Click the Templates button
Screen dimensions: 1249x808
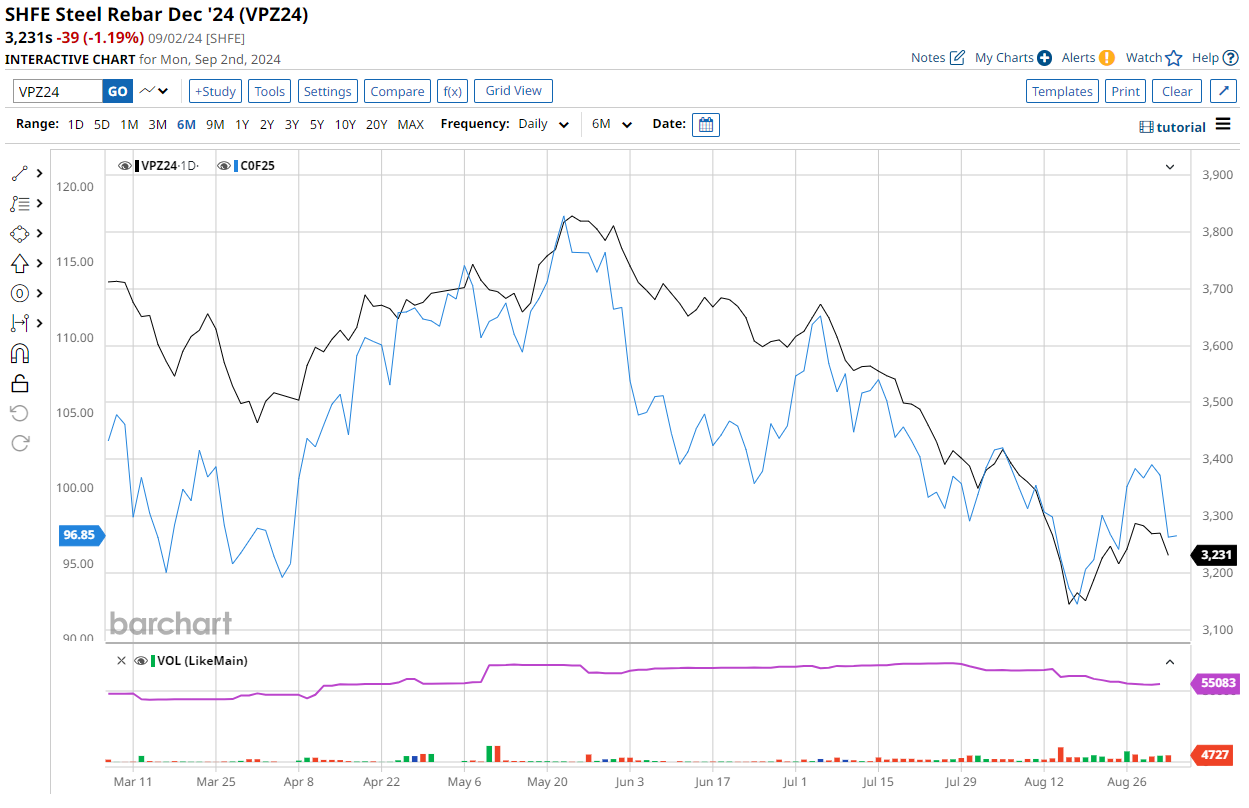tap(1062, 91)
